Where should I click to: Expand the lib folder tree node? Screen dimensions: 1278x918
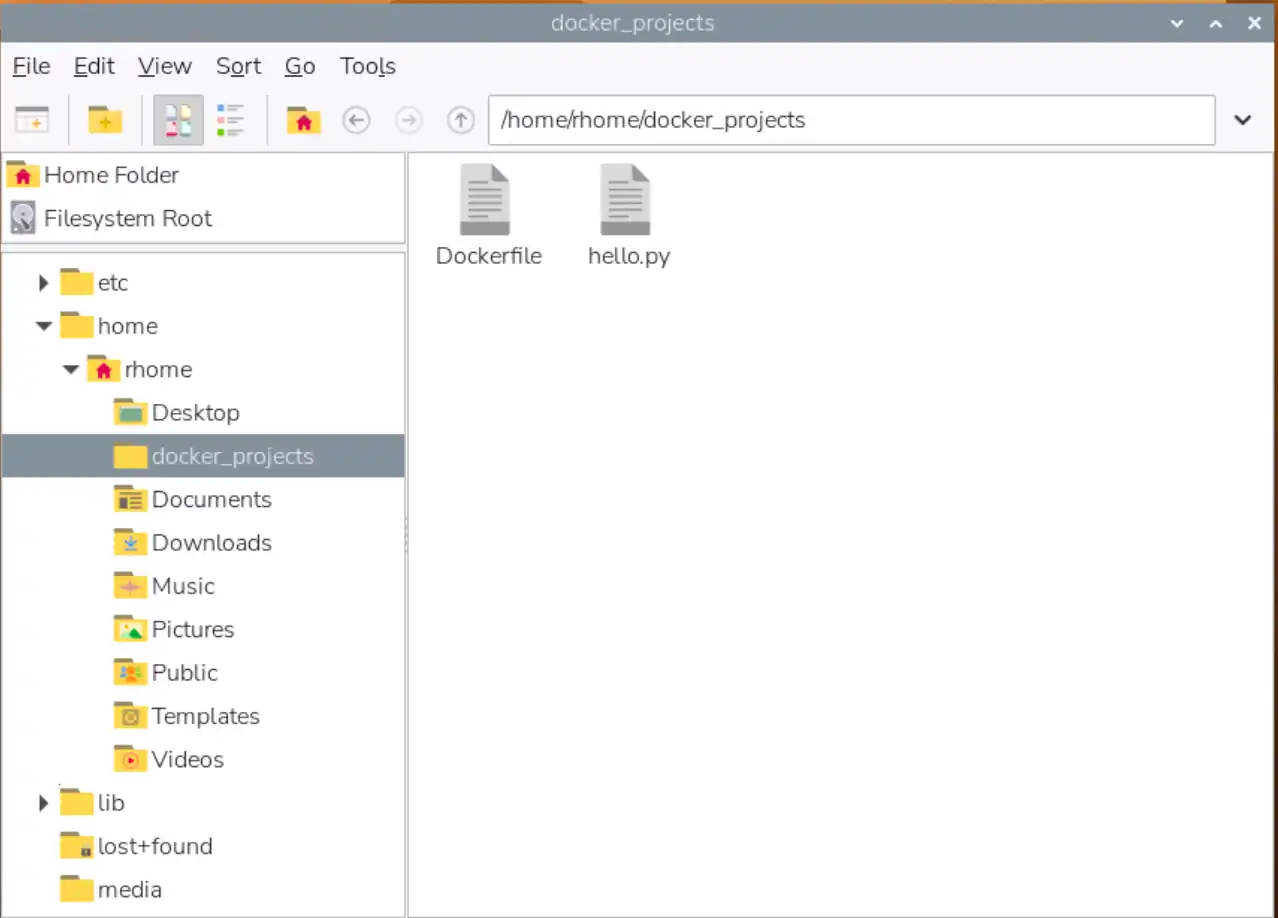(x=43, y=803)
